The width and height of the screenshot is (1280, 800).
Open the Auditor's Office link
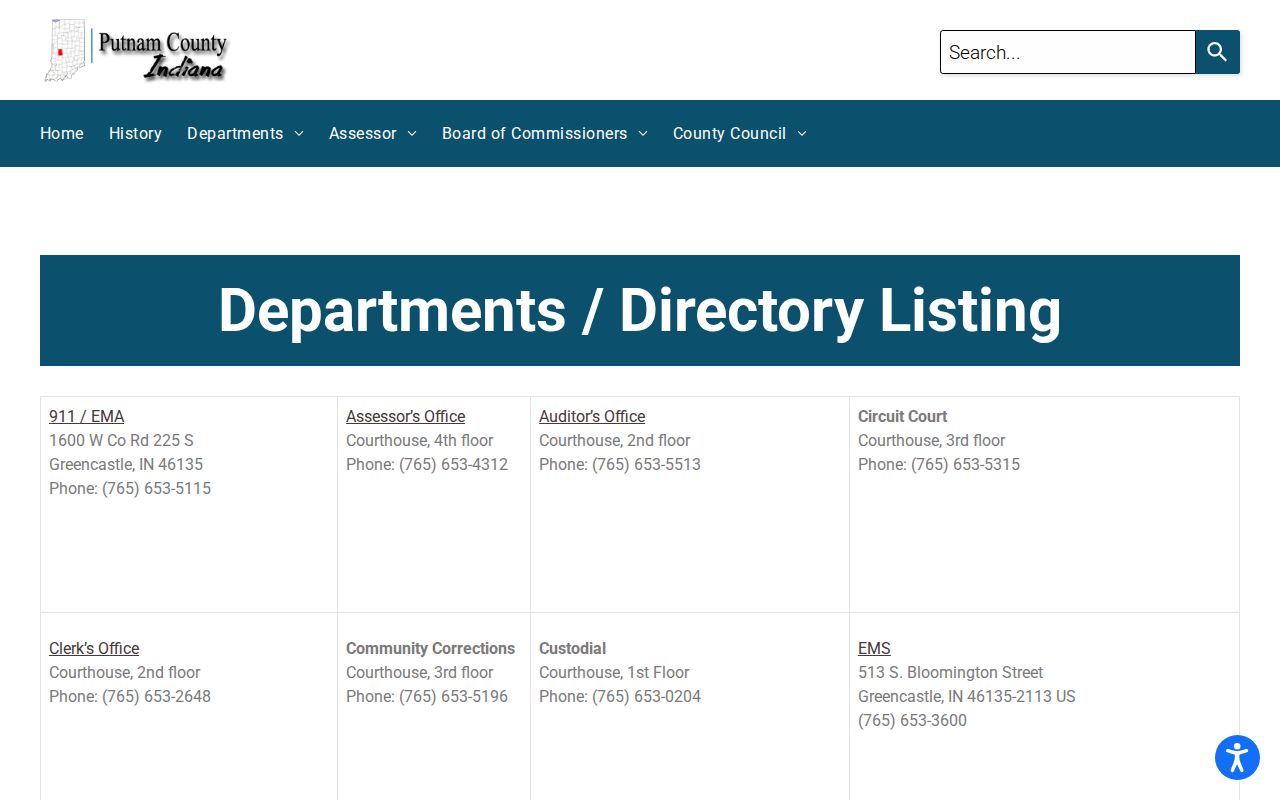pos(592,416)
